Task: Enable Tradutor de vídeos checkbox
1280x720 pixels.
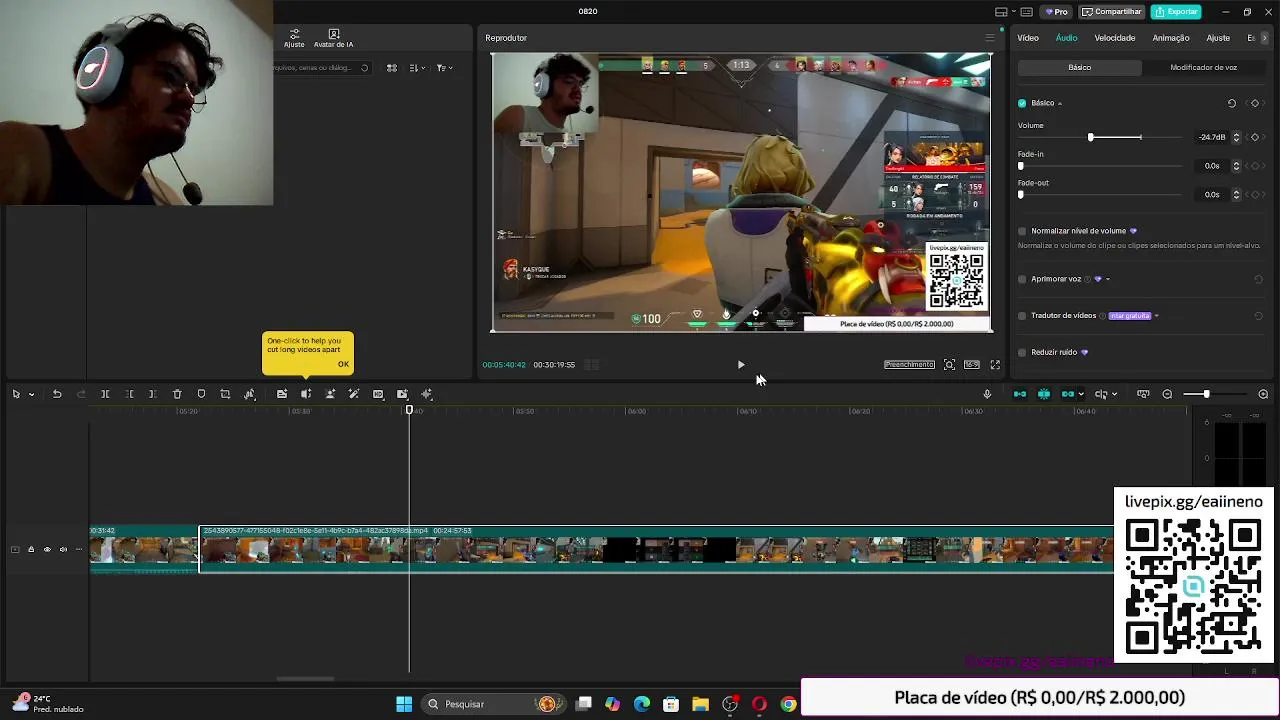Action: pos(1022,316)
